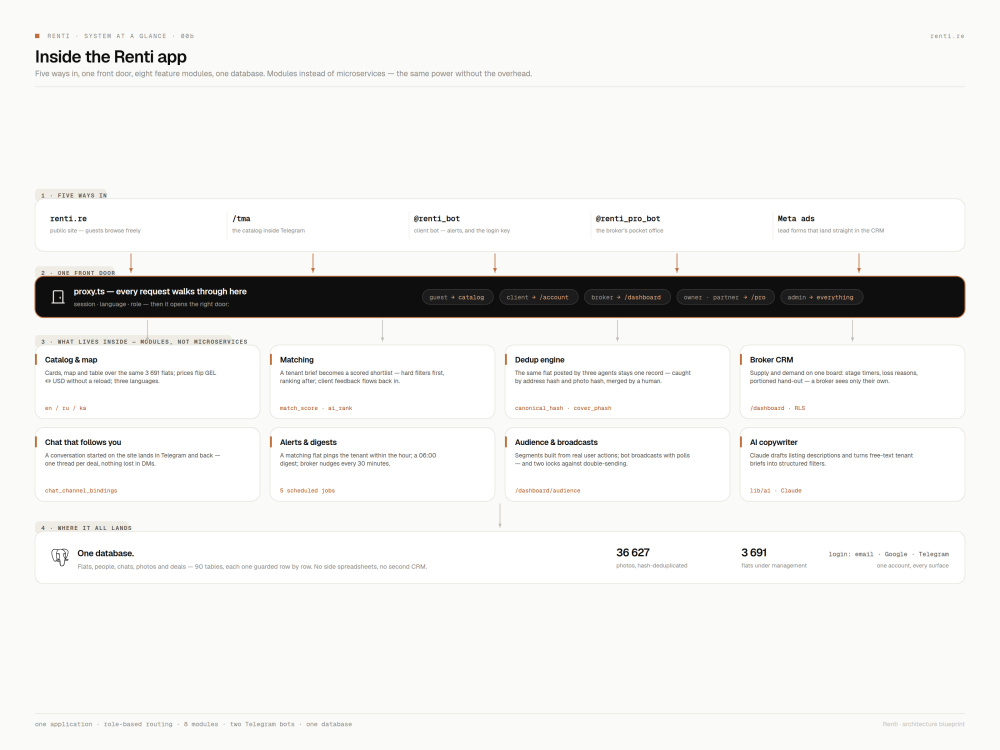The image size is (1000, 750).
Task: Open the AI copywriter card title
Action: pos(774,442)
